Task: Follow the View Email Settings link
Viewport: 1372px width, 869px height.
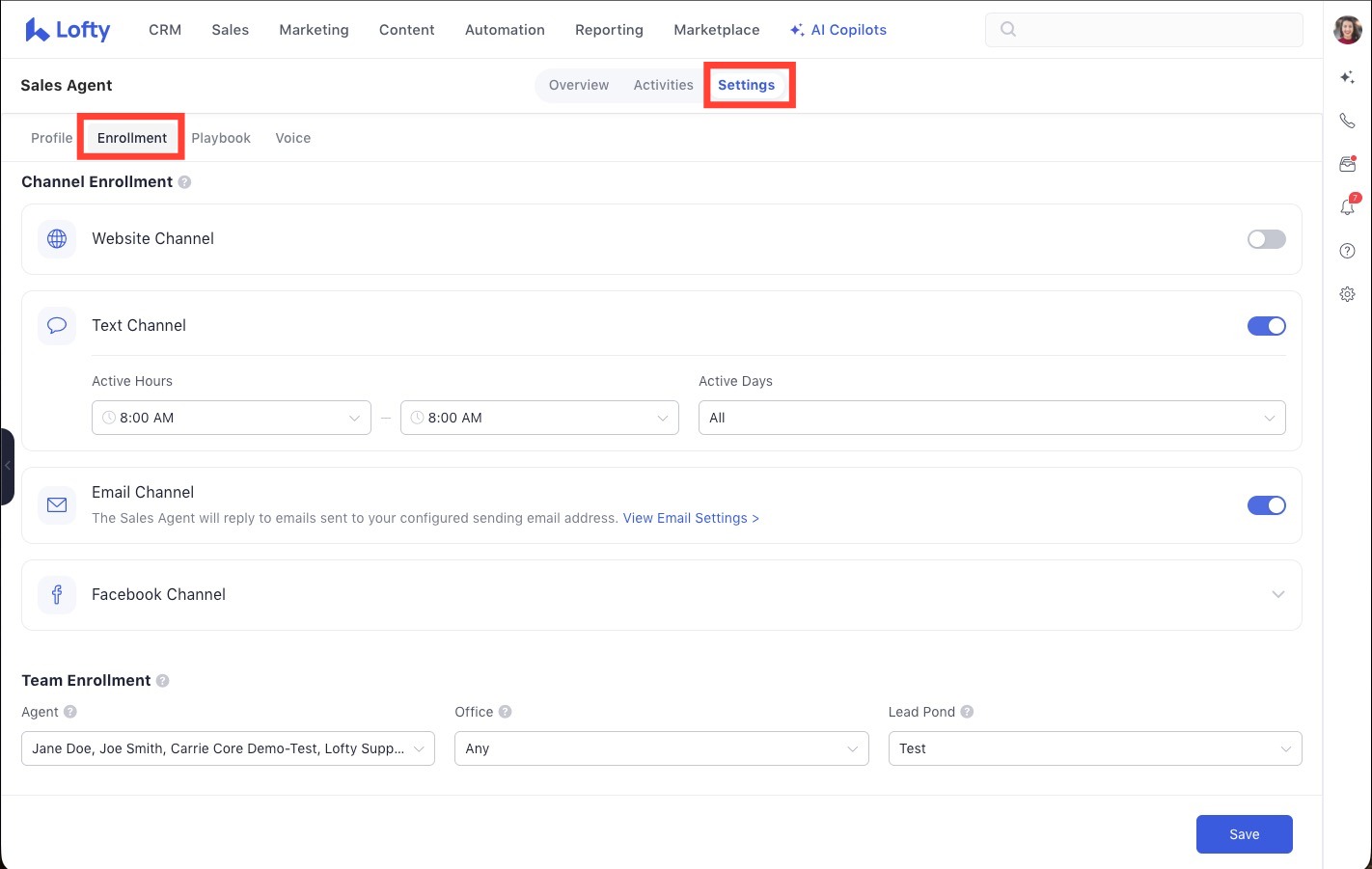Action: (x=691, y=518)
